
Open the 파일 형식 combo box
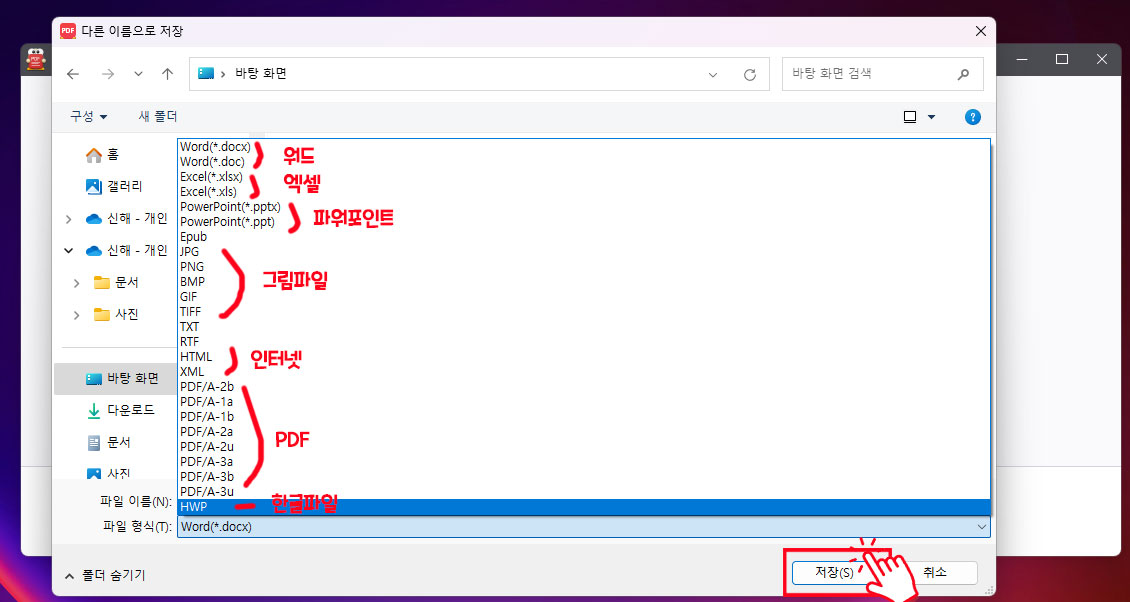pyautogui.click(x=584, y=527)
